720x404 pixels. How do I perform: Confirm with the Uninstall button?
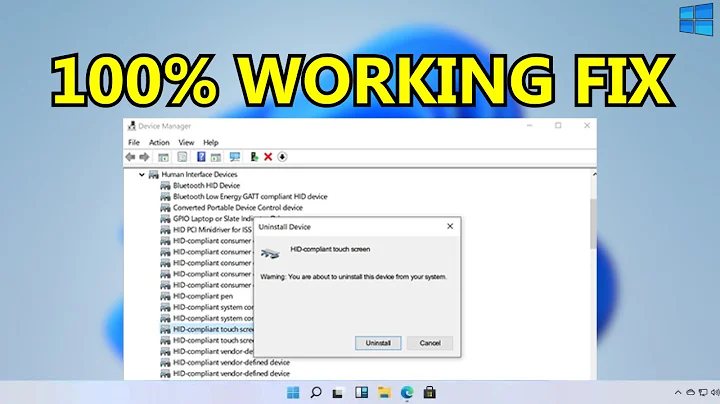click(378, 343)
